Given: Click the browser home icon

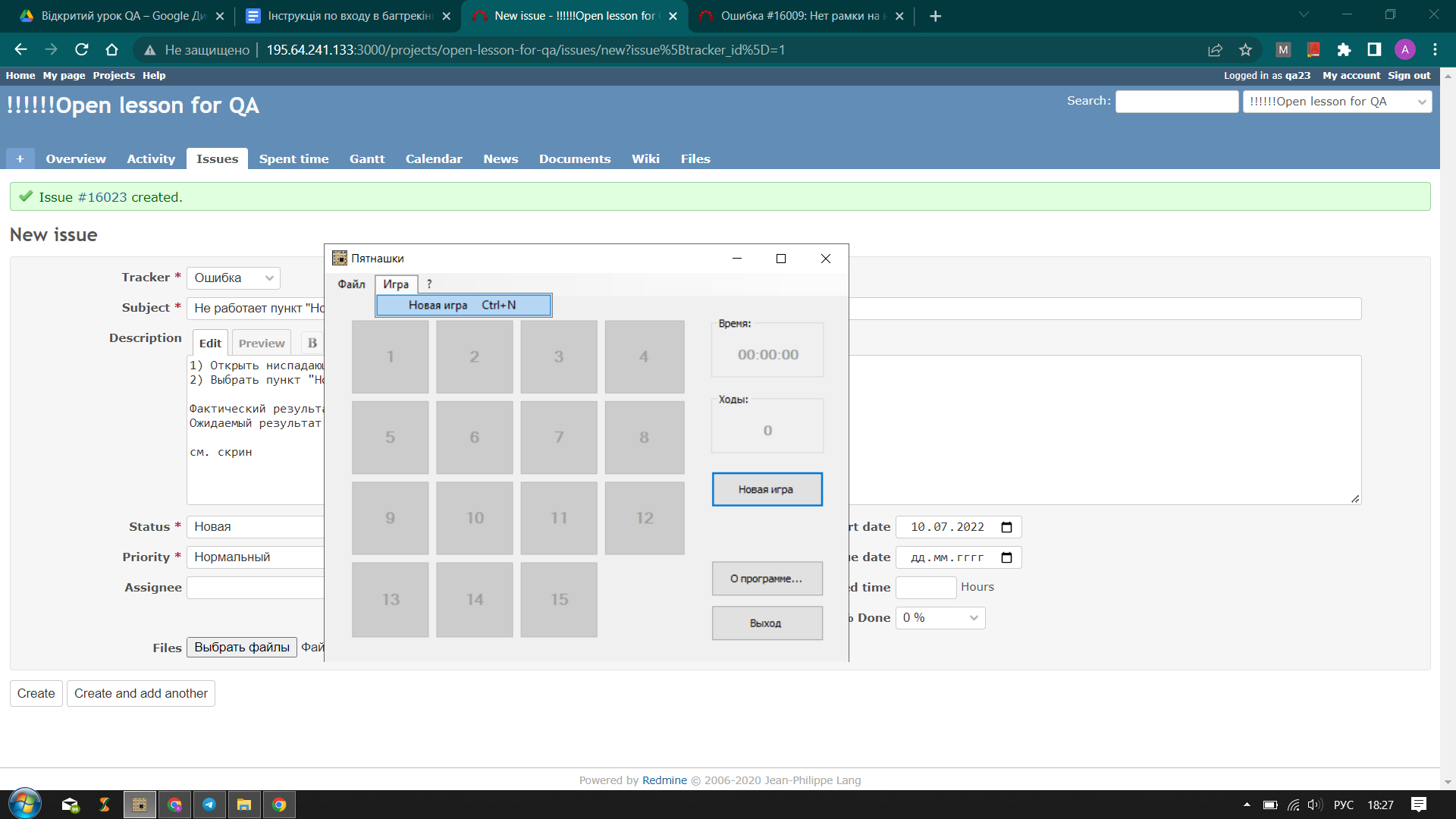Looking at the screenshot, I should (111, 50).
